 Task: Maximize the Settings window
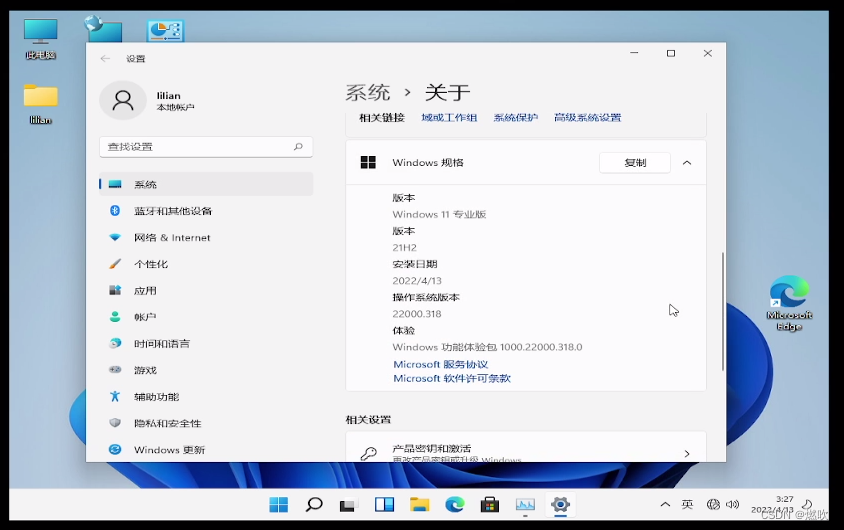(x=671, y=53)
